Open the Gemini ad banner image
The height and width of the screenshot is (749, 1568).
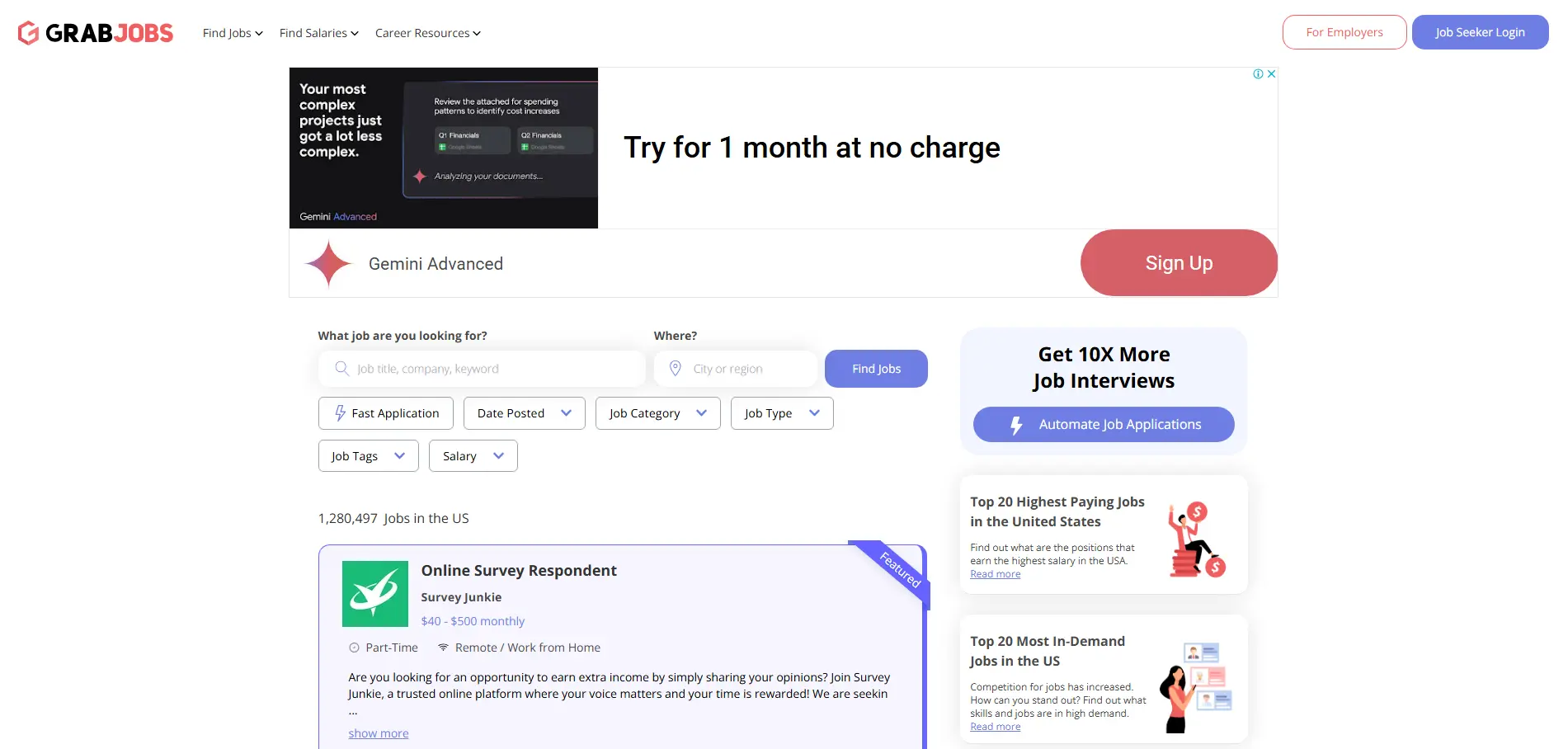click(x=444, y=148)
